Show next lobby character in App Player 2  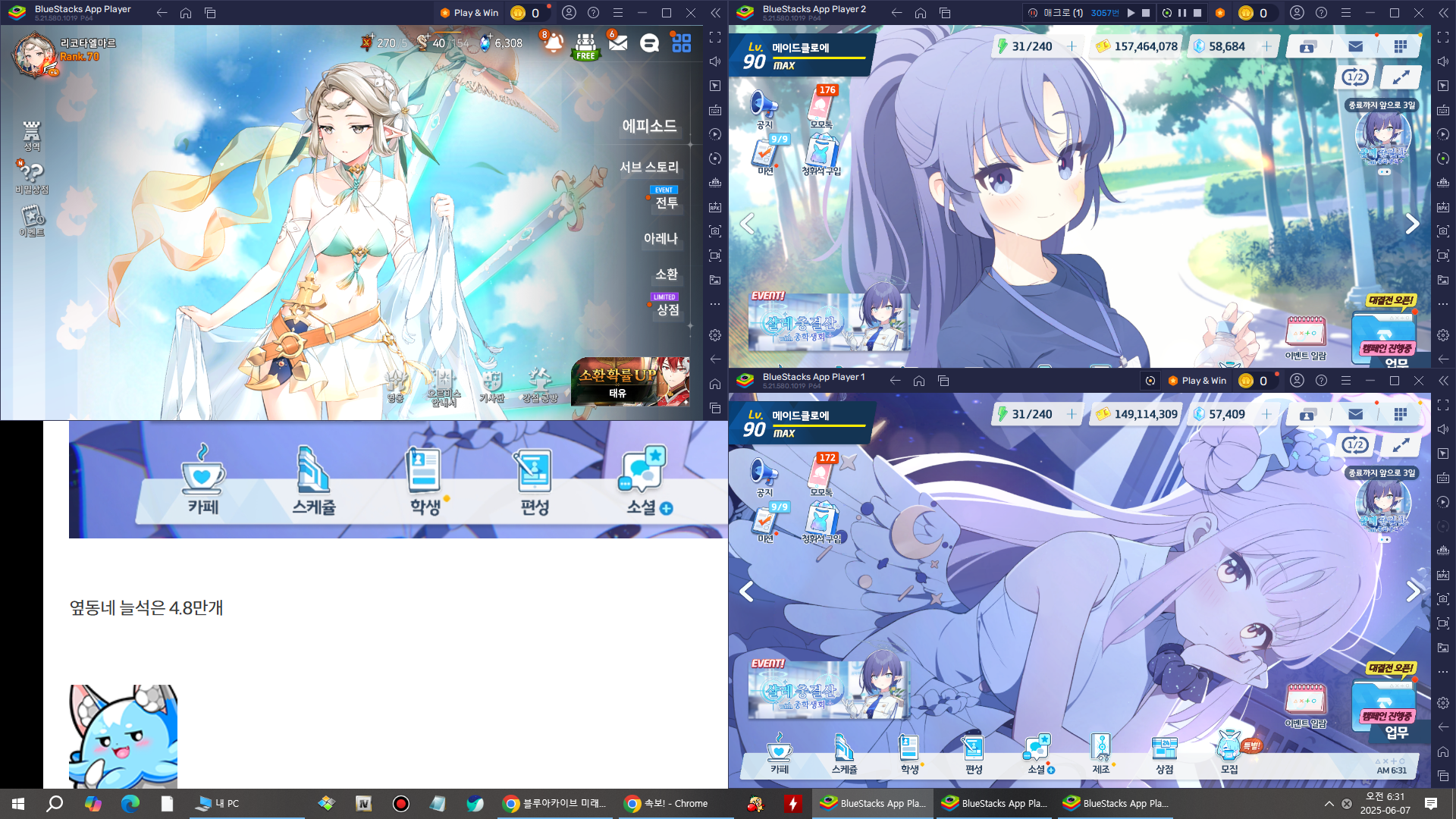[x=1411, y=224]
